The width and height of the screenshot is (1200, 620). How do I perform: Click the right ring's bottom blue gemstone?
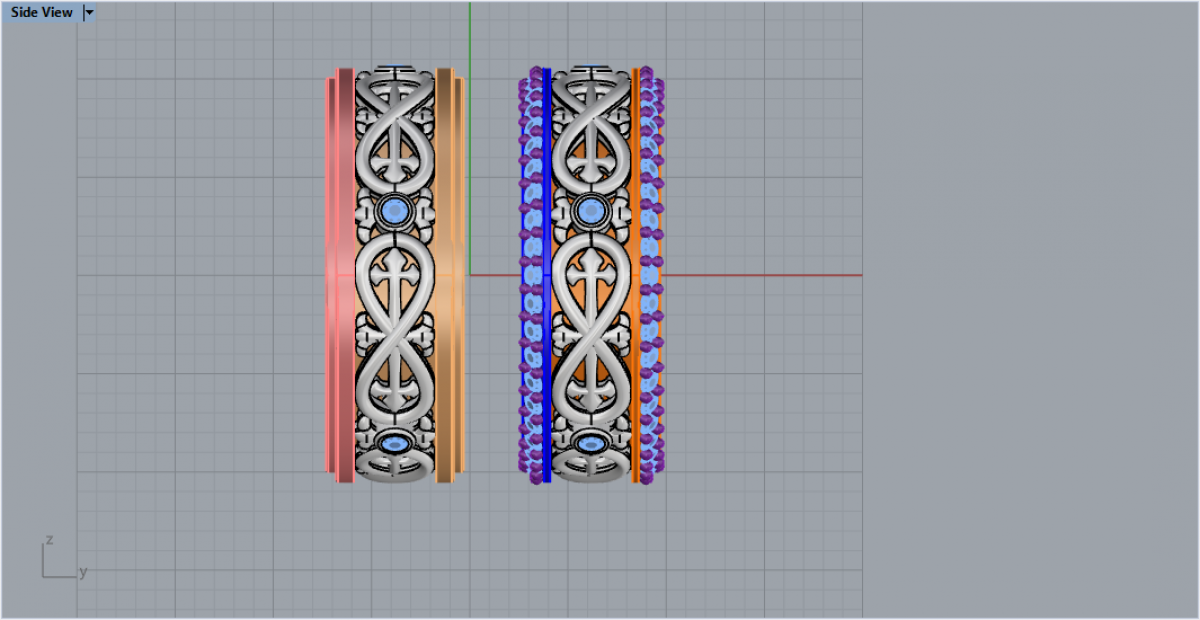590,443
